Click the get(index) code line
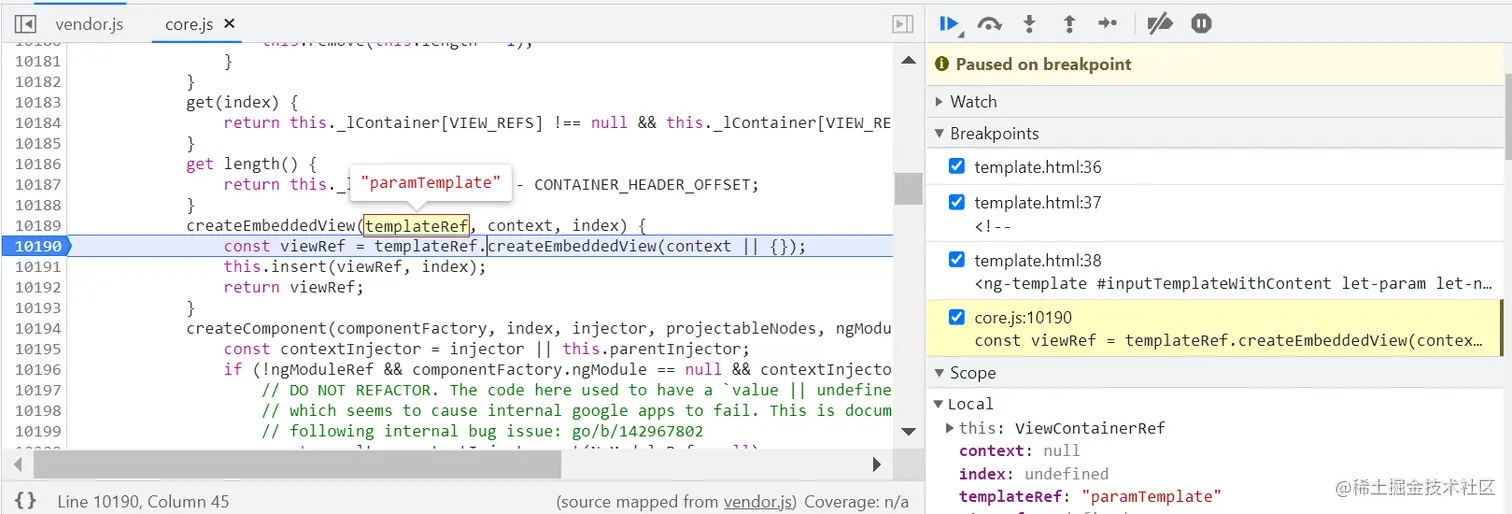The width and height of the screenshot is (1512, 514). (x=241, y=102)
